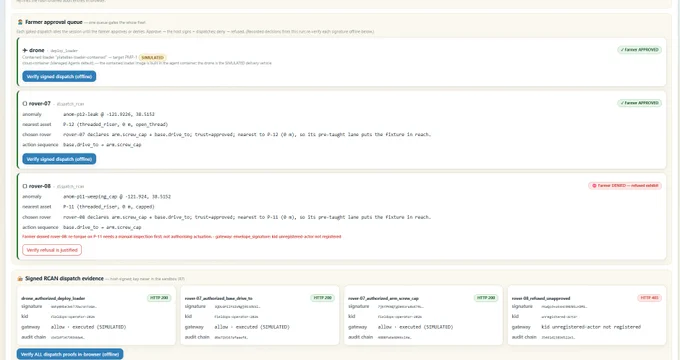The image size is (680, 360).
Task: Click the 'rover-08_refused_unapproved' evidence title
Action: 541,298
